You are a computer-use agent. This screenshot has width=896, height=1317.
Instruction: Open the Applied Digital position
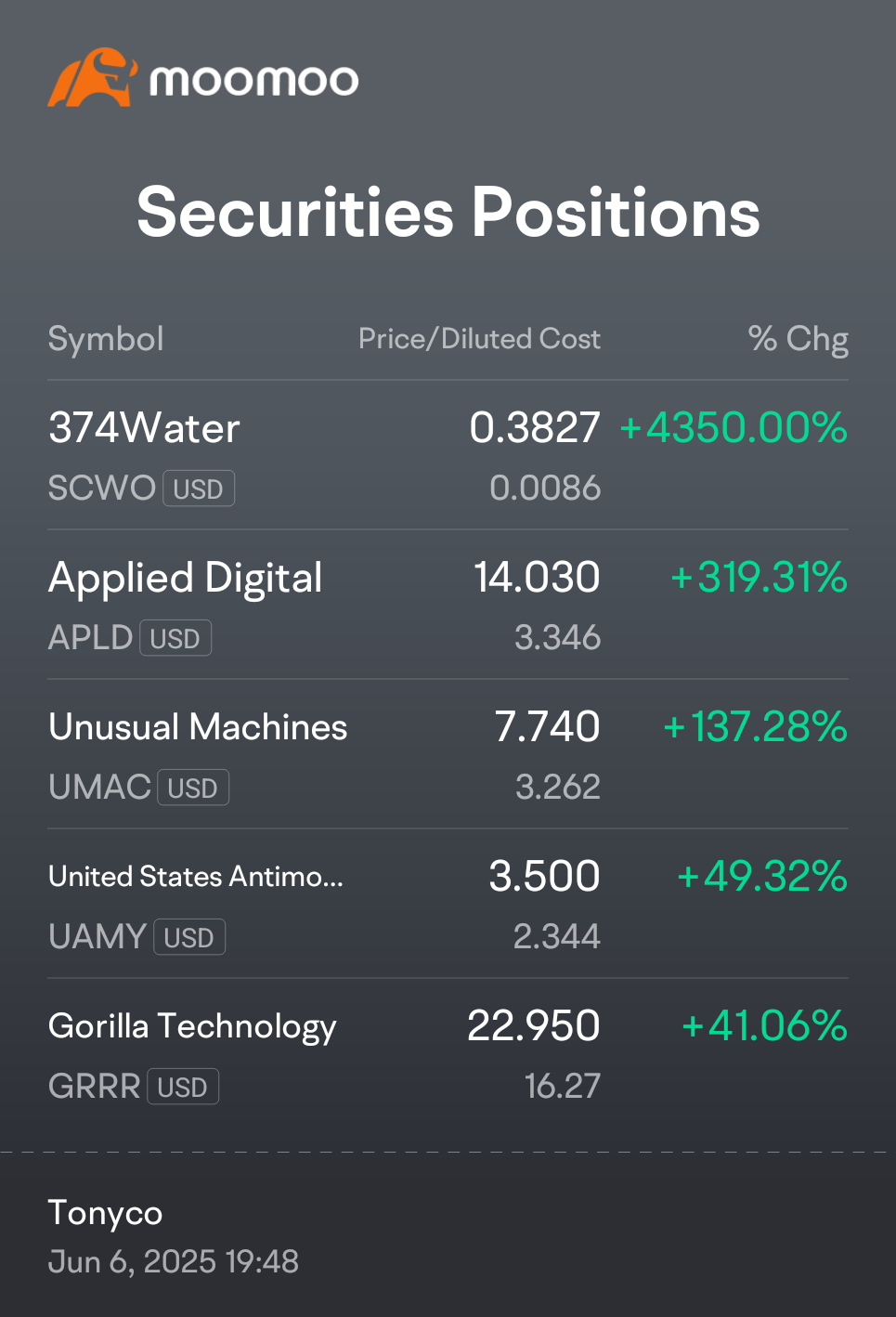[448, 605]
